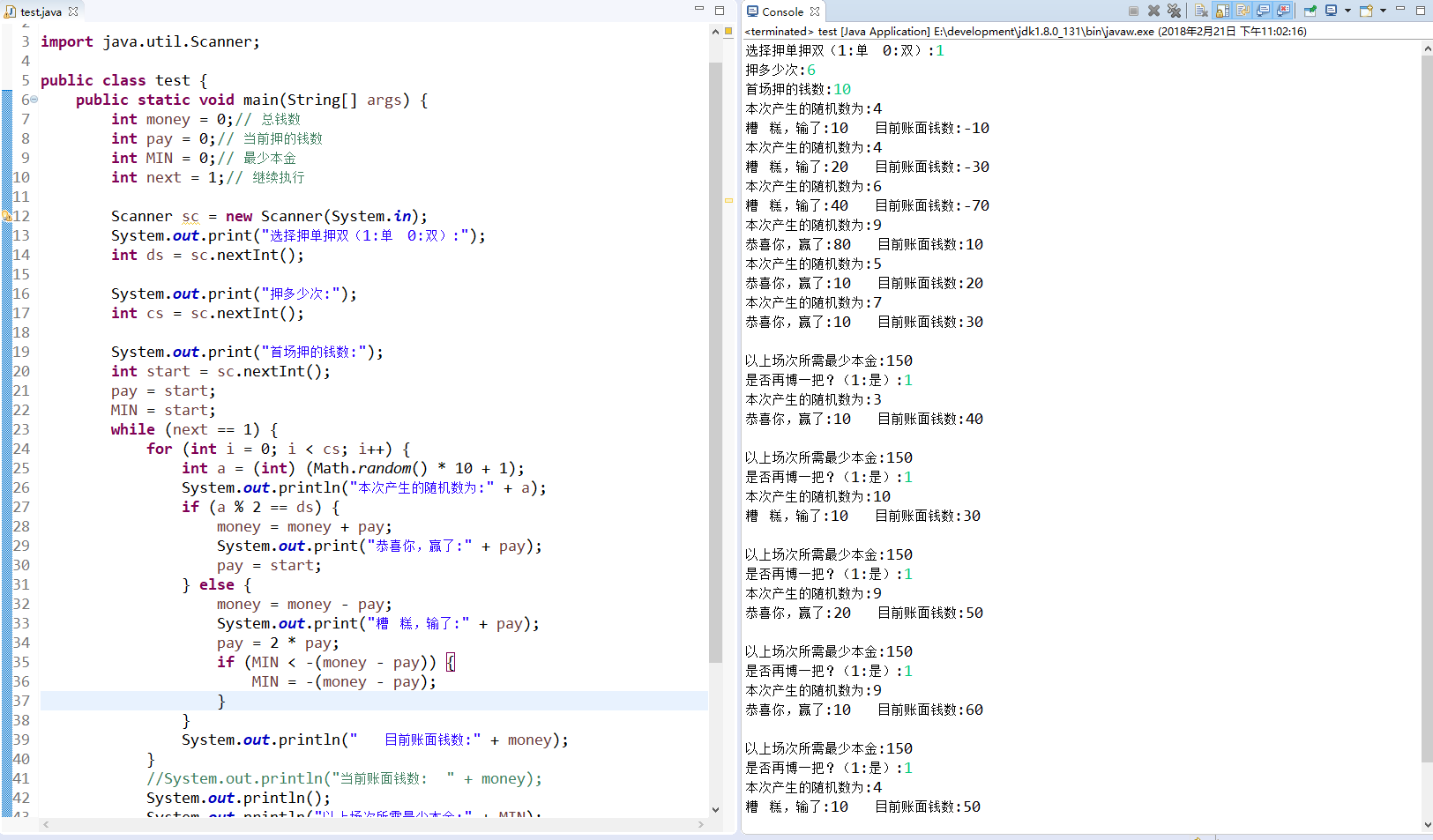Toggle Word Wrap in the Console

pyautogui.click(x=1243, y=11)
